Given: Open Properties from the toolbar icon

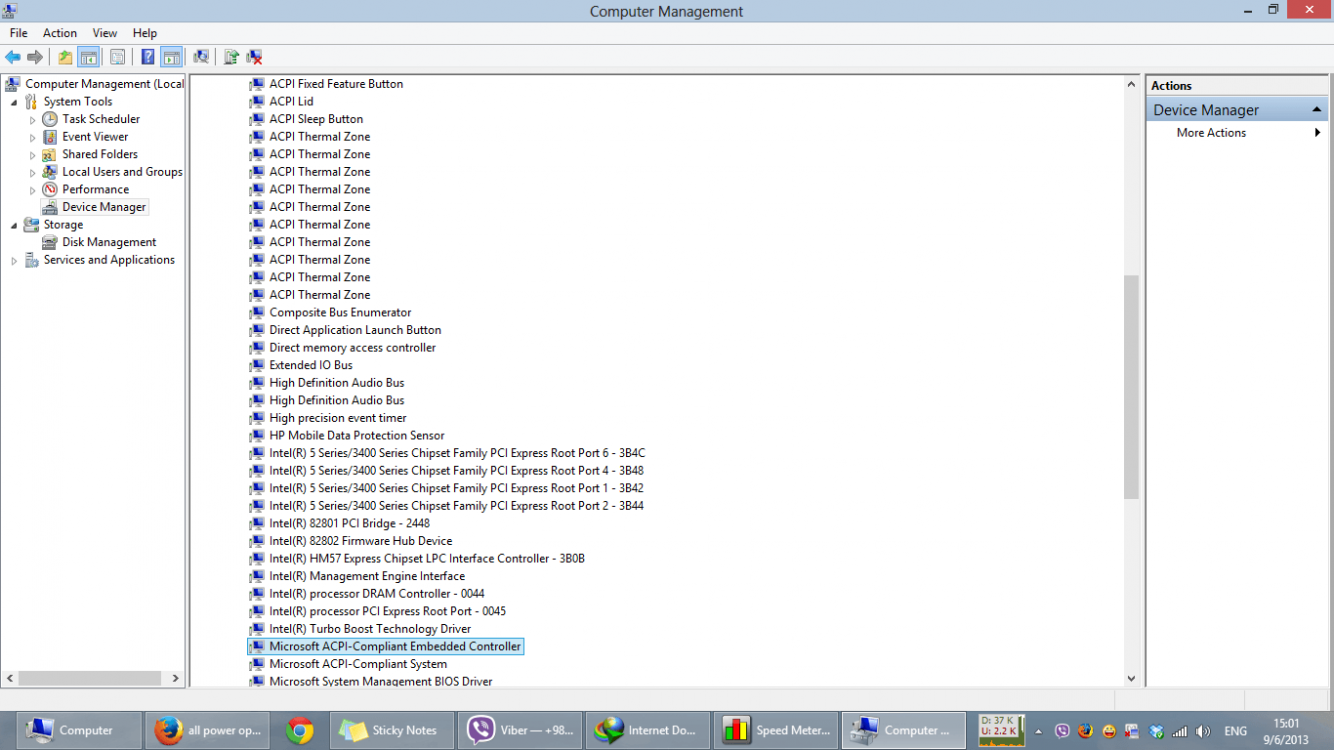Looking at the screenshot, I should tap(117, 57).
